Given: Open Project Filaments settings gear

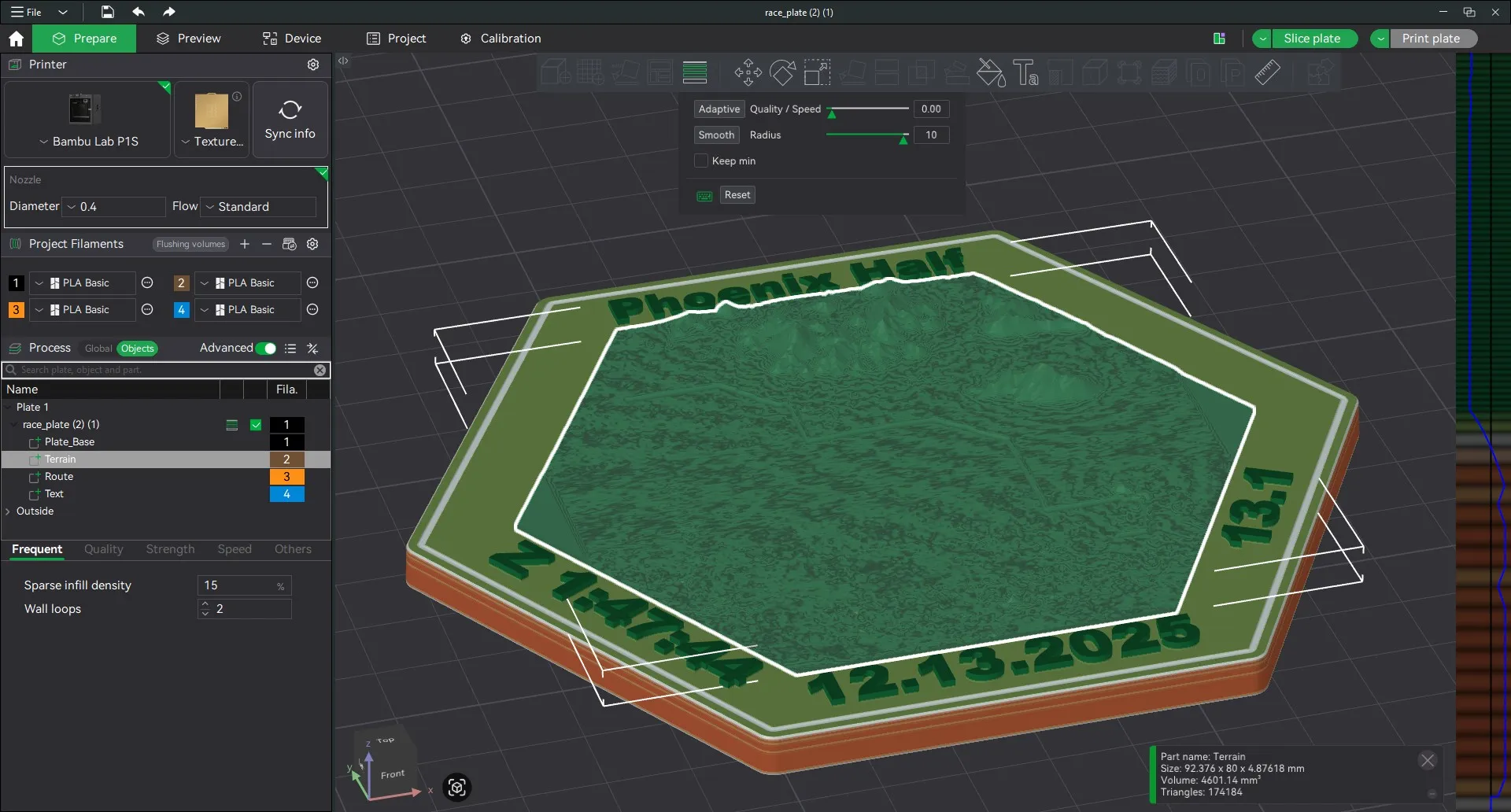Looking at the screenshot, I should coord(312,244).
